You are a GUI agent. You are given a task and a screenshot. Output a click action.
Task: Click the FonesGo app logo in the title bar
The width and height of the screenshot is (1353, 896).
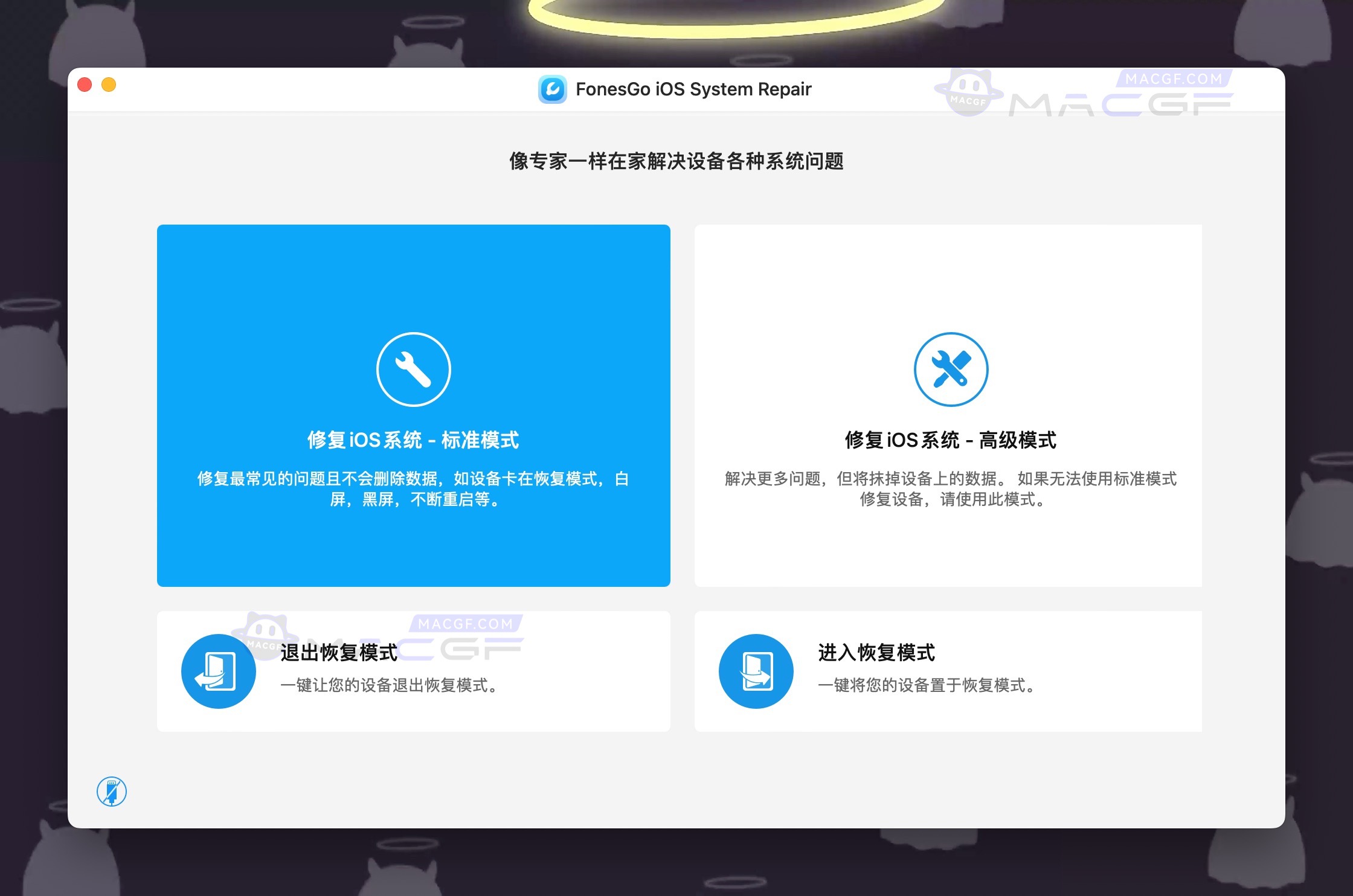tap(554, 89)
